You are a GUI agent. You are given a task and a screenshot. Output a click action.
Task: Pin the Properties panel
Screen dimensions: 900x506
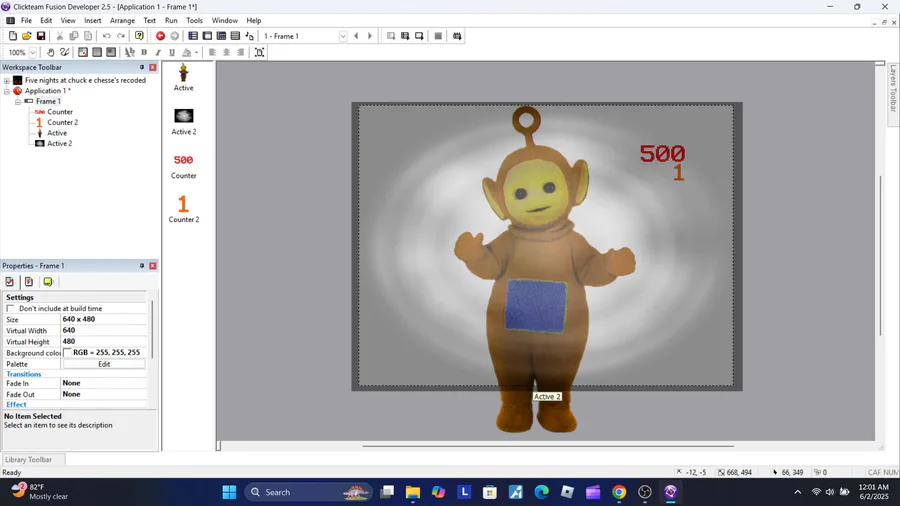[142, 266]
